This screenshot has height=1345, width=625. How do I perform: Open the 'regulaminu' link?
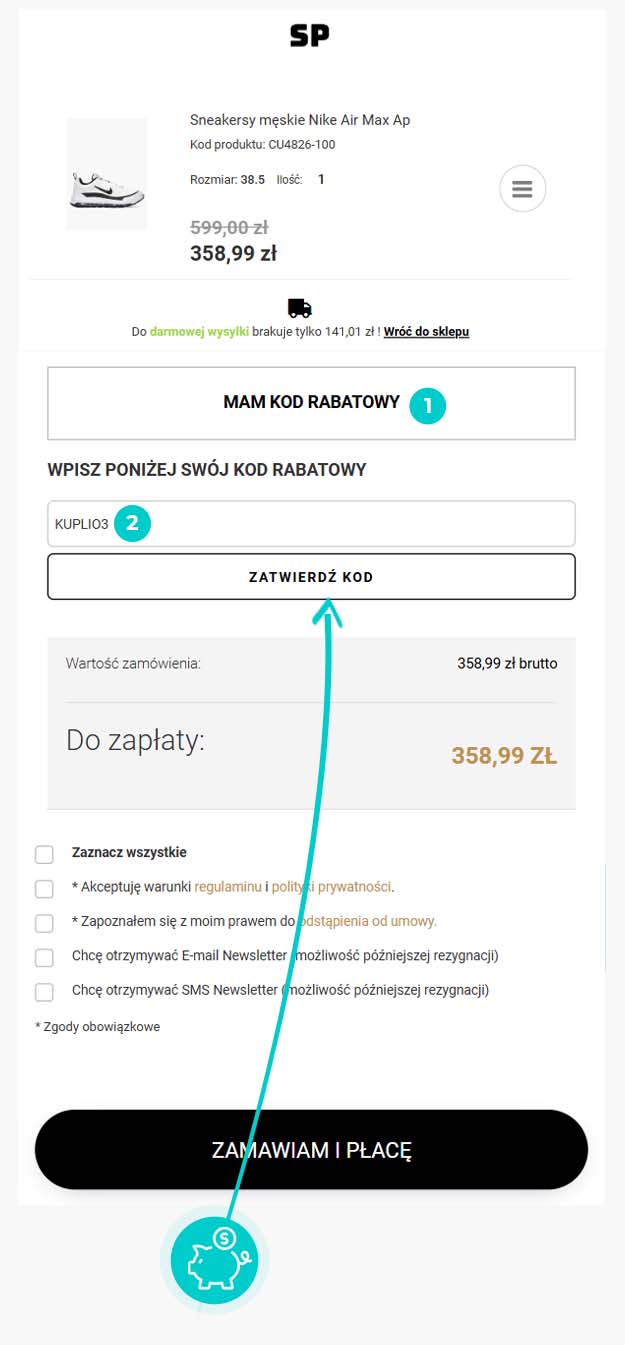pos(228,887)
